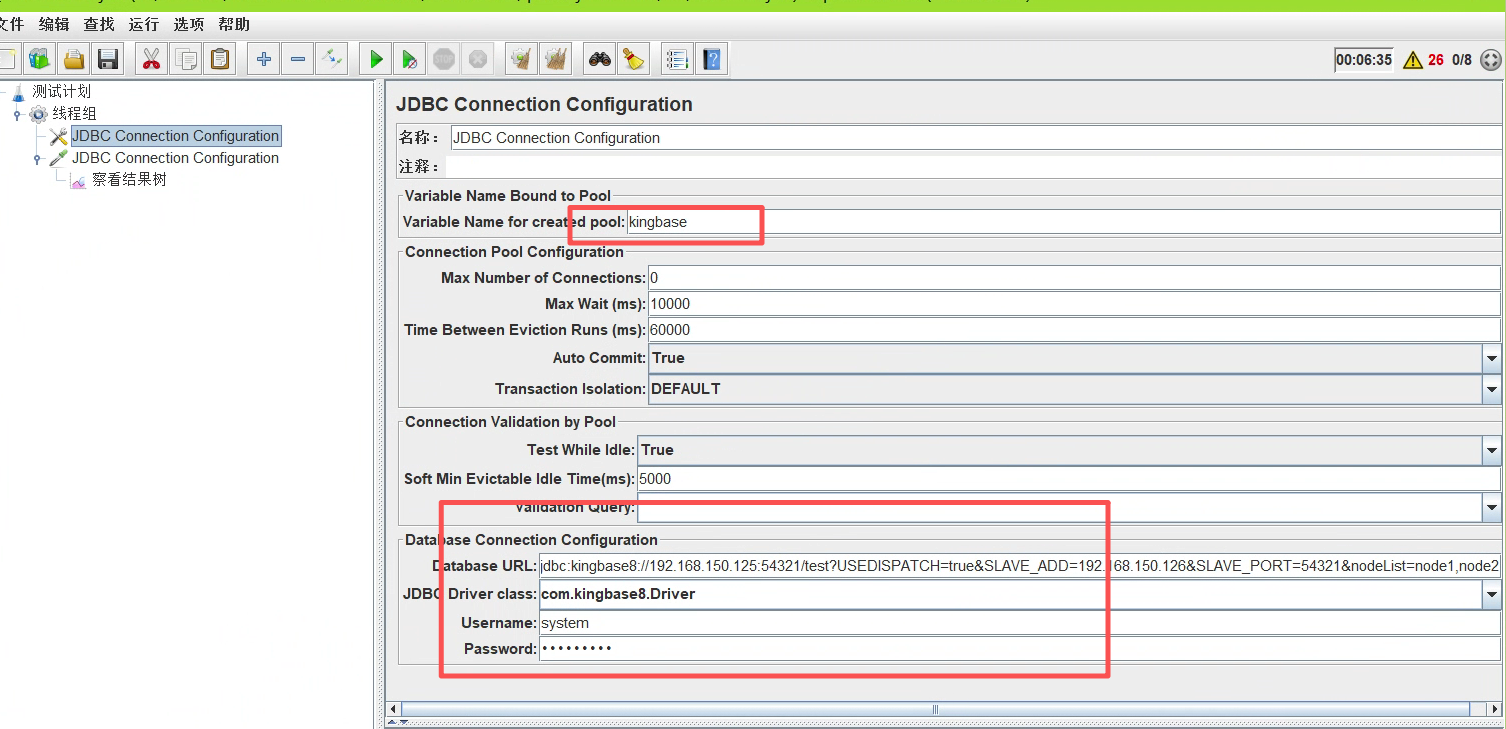Click the horizontal scrollbar at panel bottom
1506x729 pixels.
tap(936, 709)
